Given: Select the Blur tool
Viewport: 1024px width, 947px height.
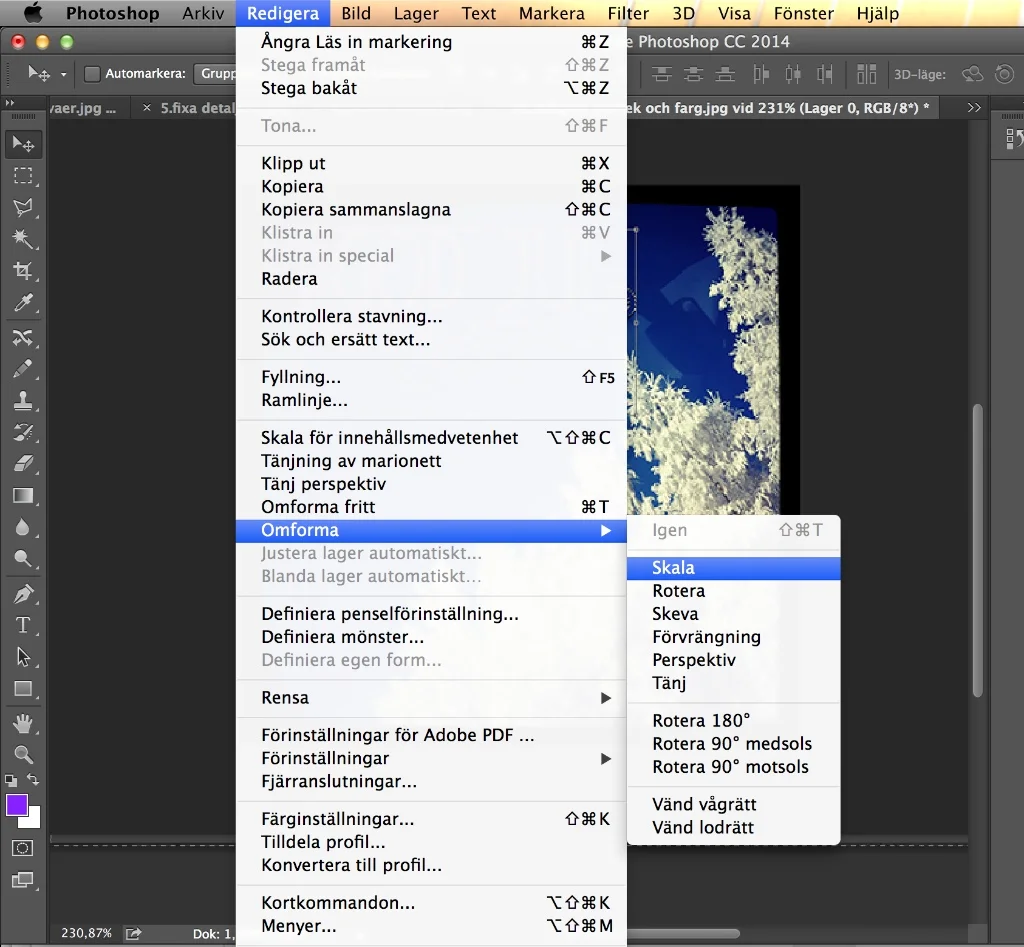Looking at the screenshot, I should pos(24,527).
